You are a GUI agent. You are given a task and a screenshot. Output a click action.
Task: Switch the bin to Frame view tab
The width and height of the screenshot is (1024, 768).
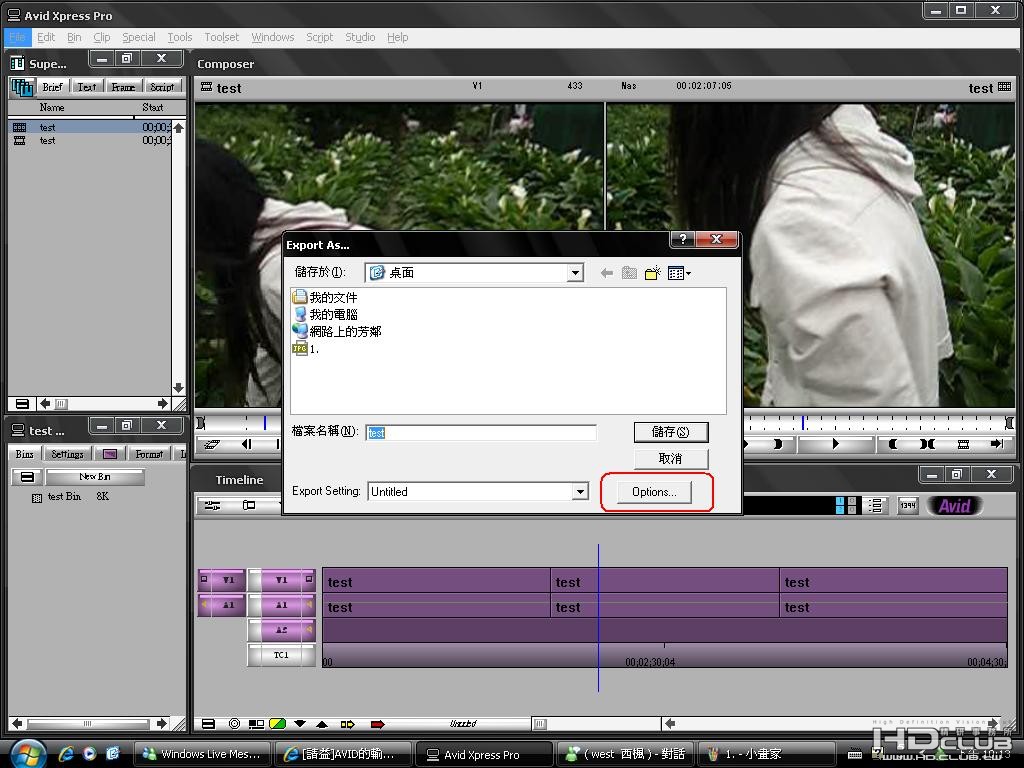(123, 87)
